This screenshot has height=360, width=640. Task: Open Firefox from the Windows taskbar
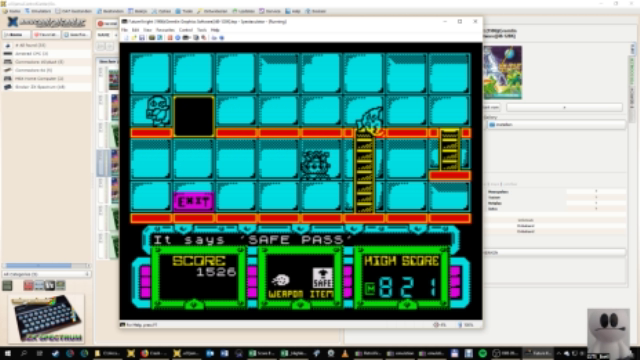pyautogui.click(x=145, y=353)
